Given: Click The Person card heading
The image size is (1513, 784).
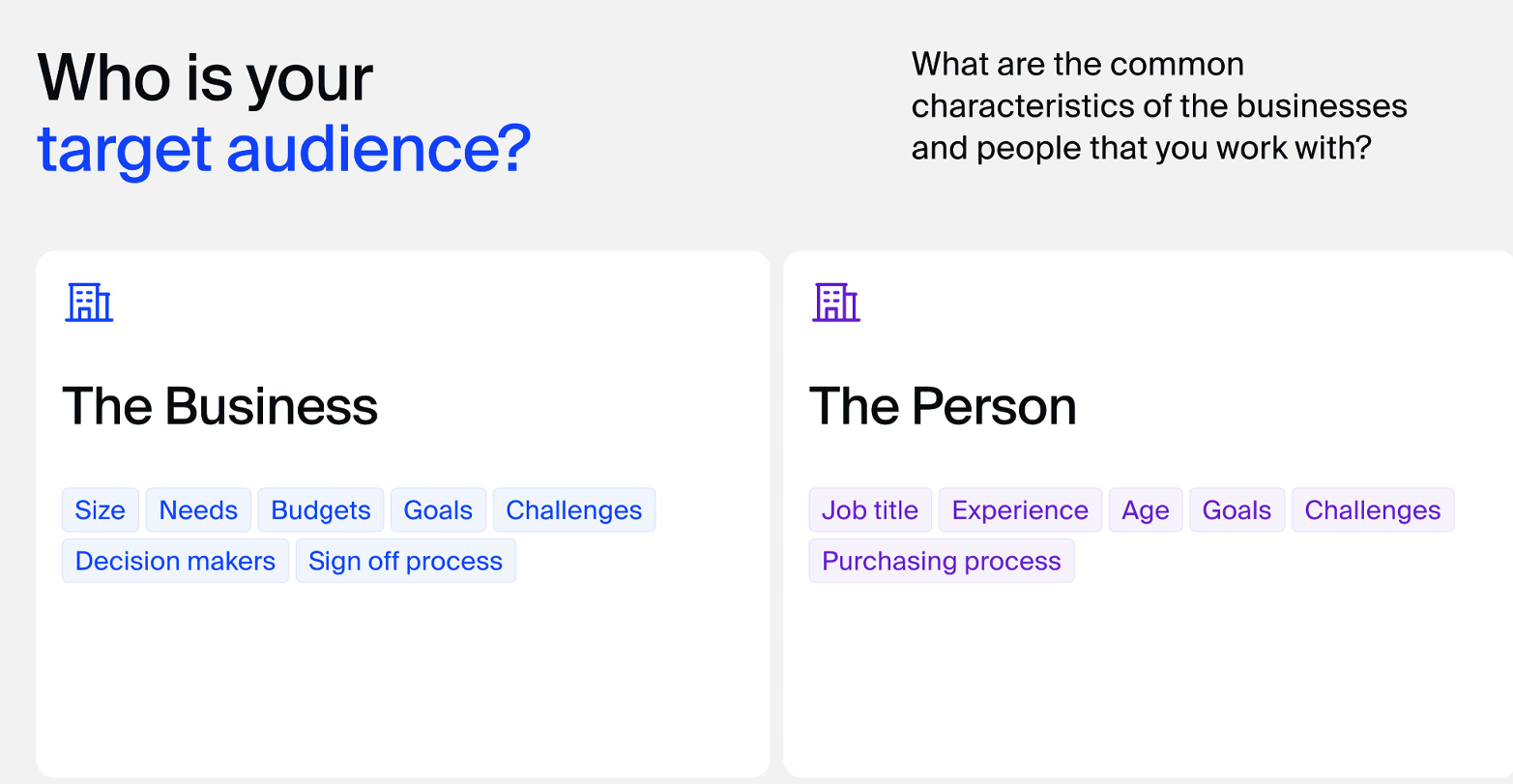Looking at the screenshot, I should (943, 406).
